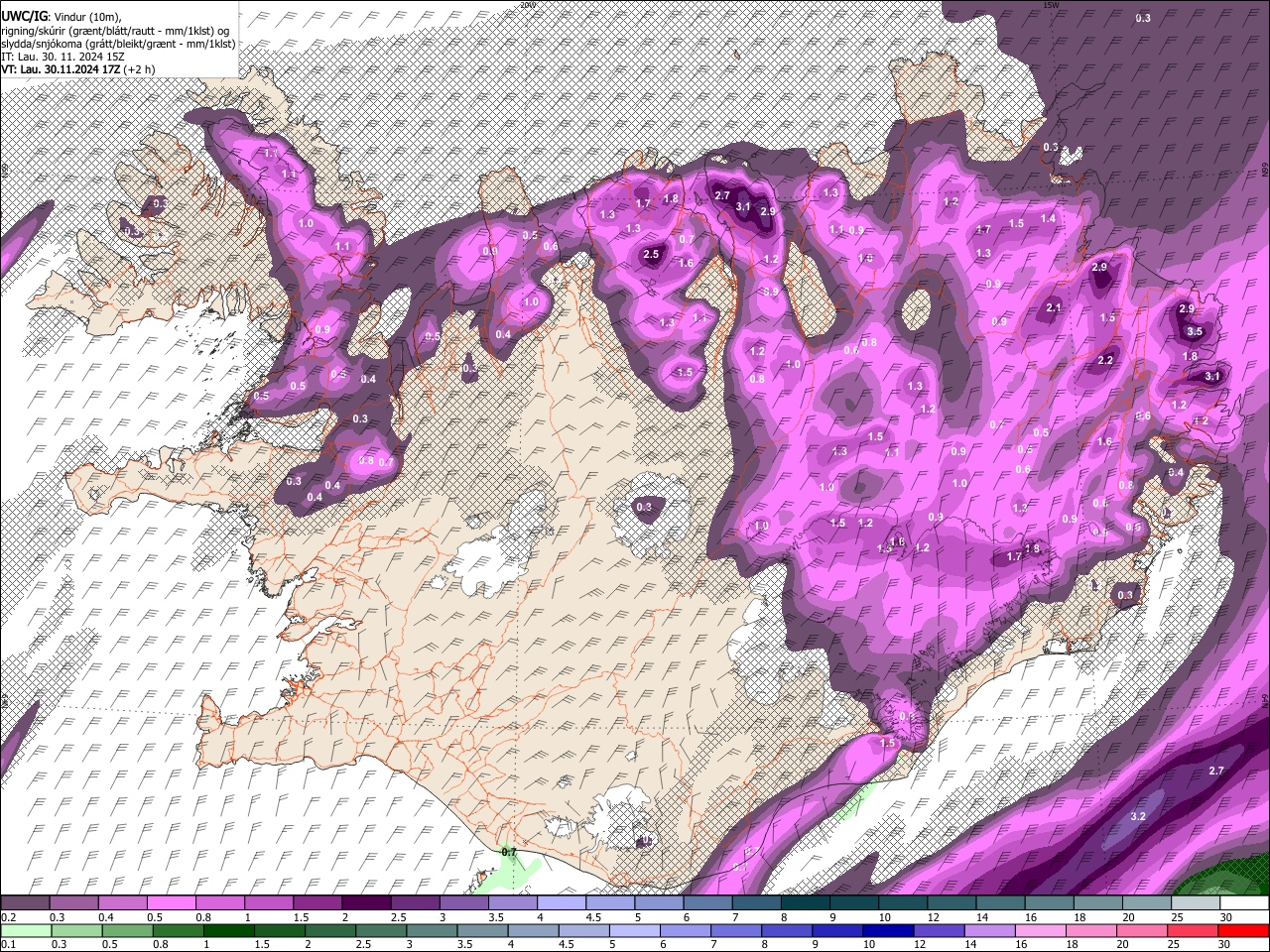Click the '4.5' label on the upper legend row
The height and width of the screenshot is (952, 1270).
[x=593, y=917]
